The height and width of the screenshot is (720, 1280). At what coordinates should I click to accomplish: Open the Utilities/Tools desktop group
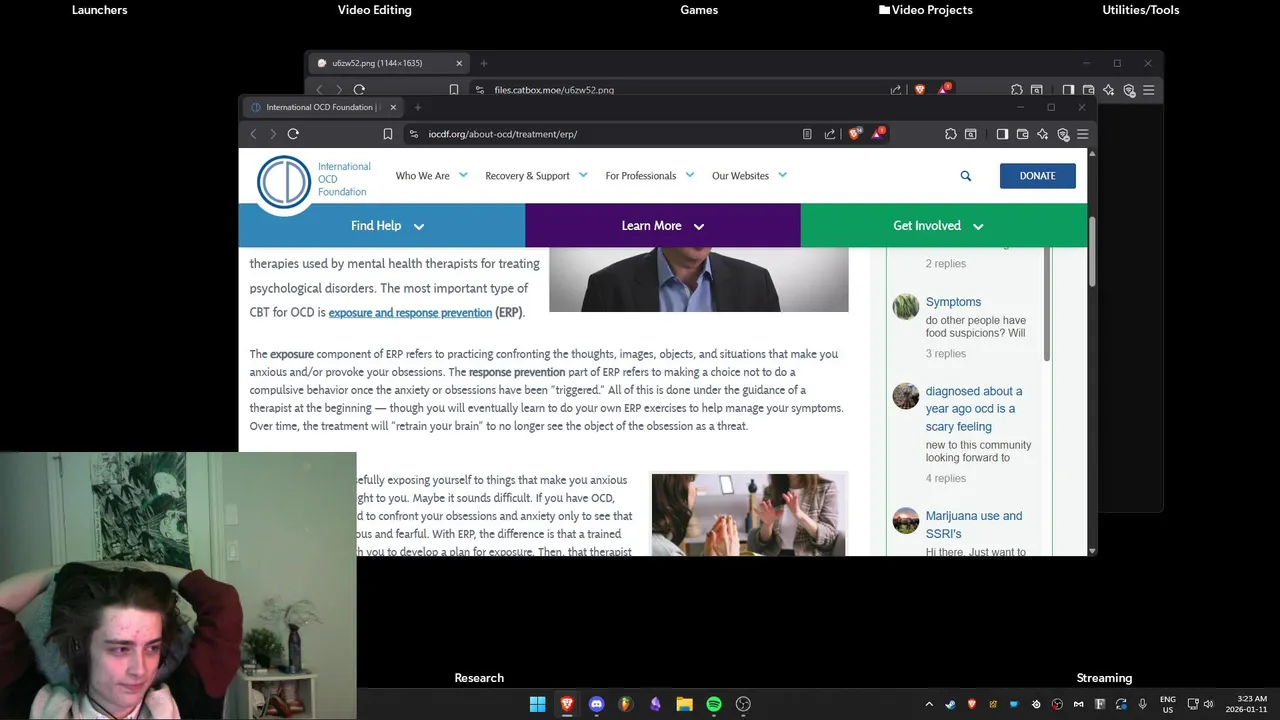[x=1141, y=10]
